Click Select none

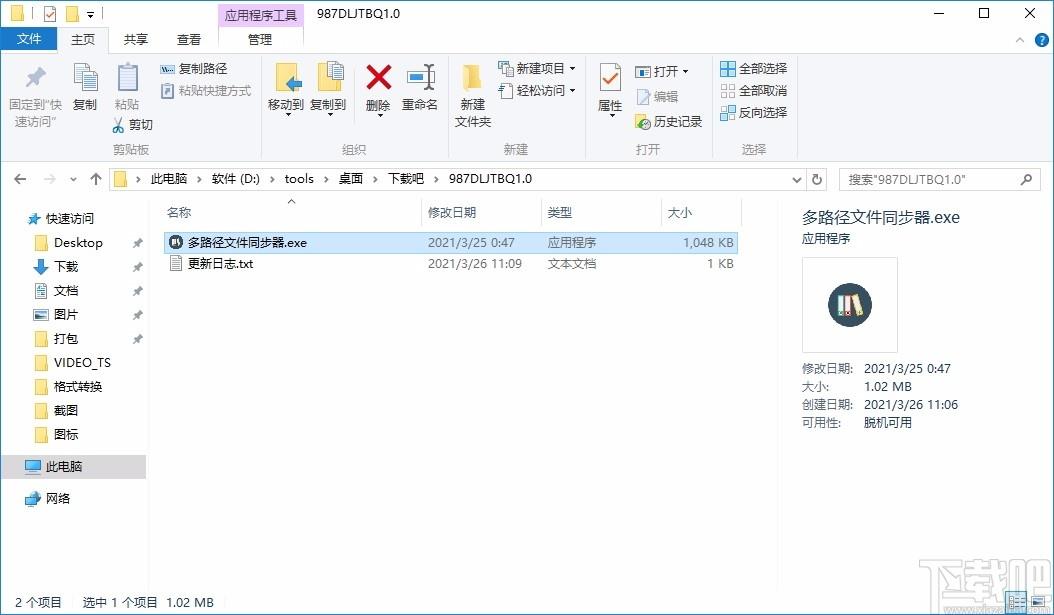coord(753,91)
